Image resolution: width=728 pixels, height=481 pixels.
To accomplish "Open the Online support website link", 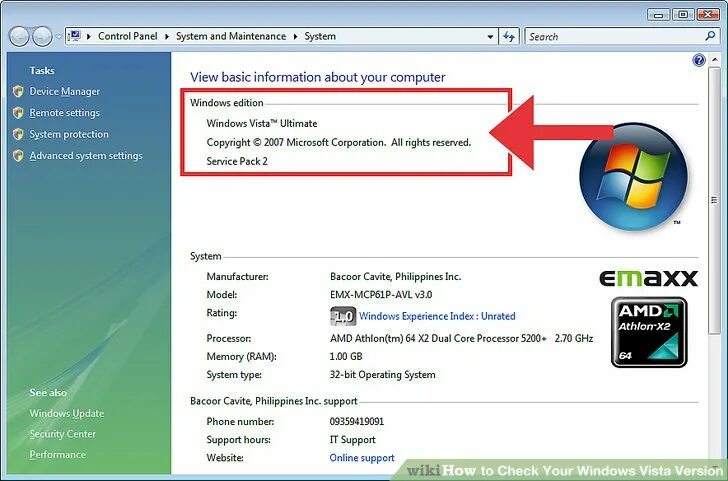I will coord(362,458).
